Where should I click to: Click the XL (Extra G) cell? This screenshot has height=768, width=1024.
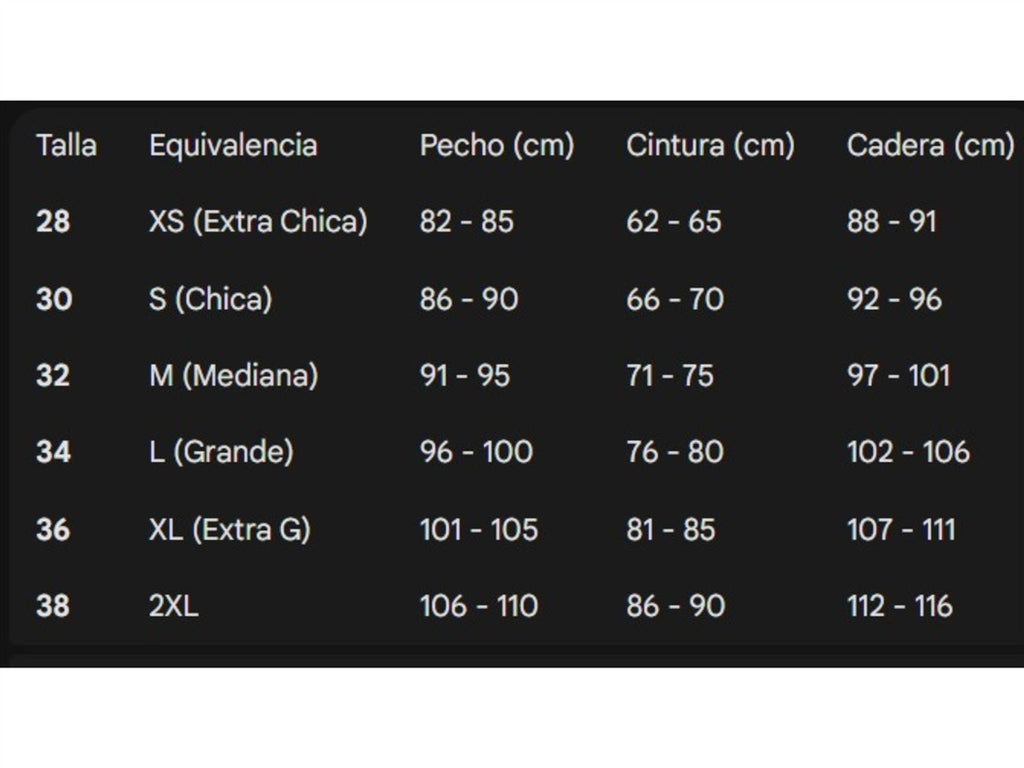click(x=230, y=530)
